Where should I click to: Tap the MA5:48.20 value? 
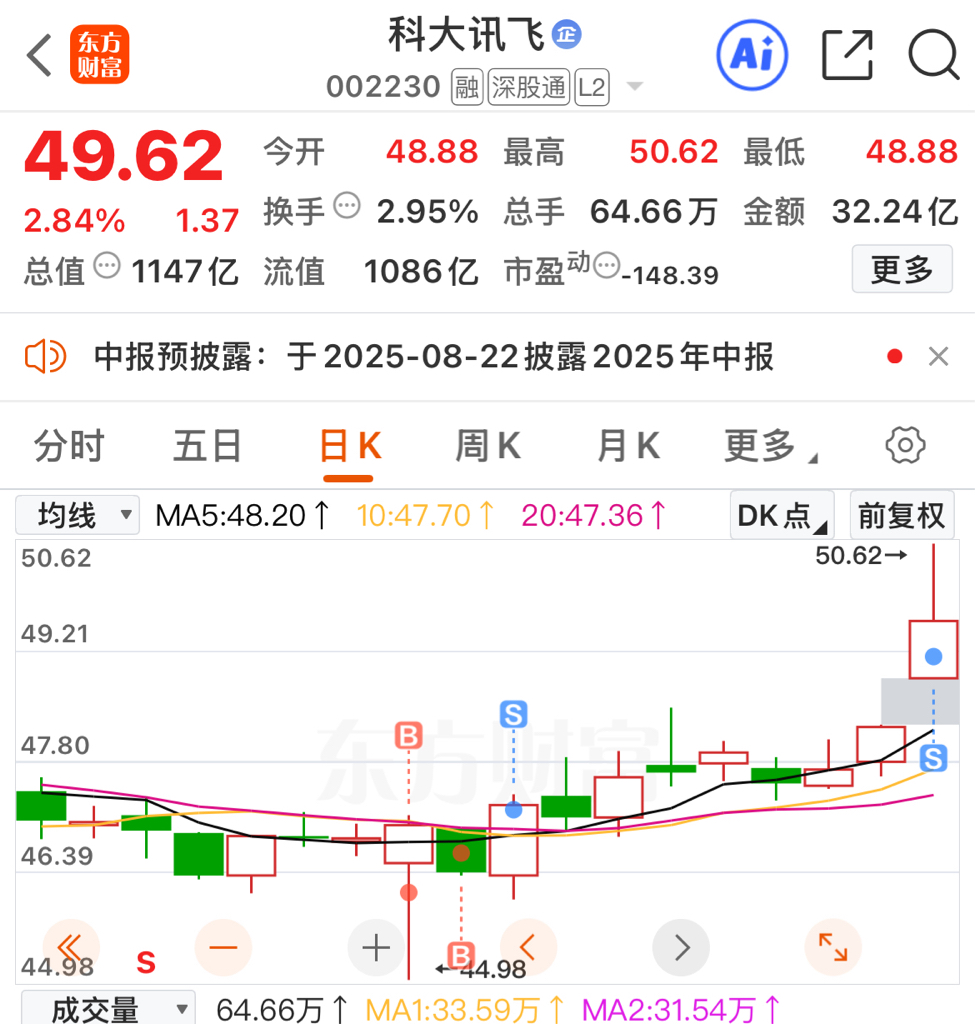pyautogui.click(x=243, y=516)
